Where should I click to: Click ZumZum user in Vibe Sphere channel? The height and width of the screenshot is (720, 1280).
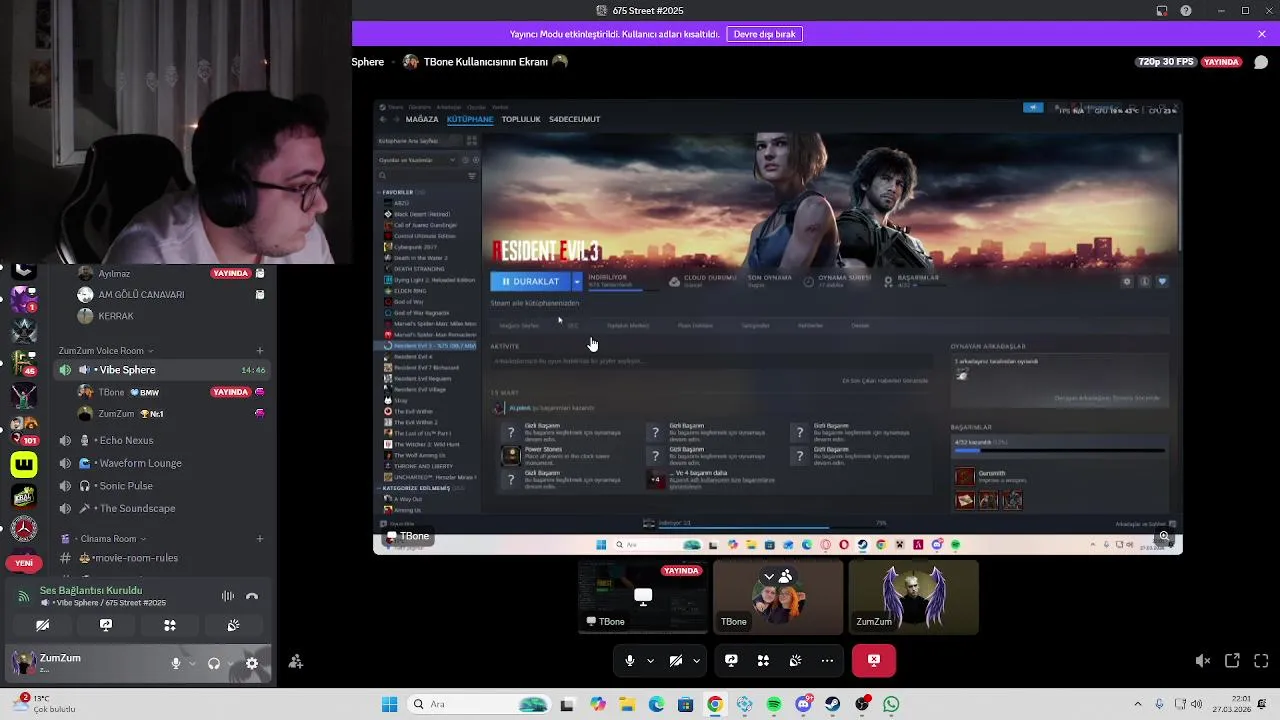click(170, 414)
